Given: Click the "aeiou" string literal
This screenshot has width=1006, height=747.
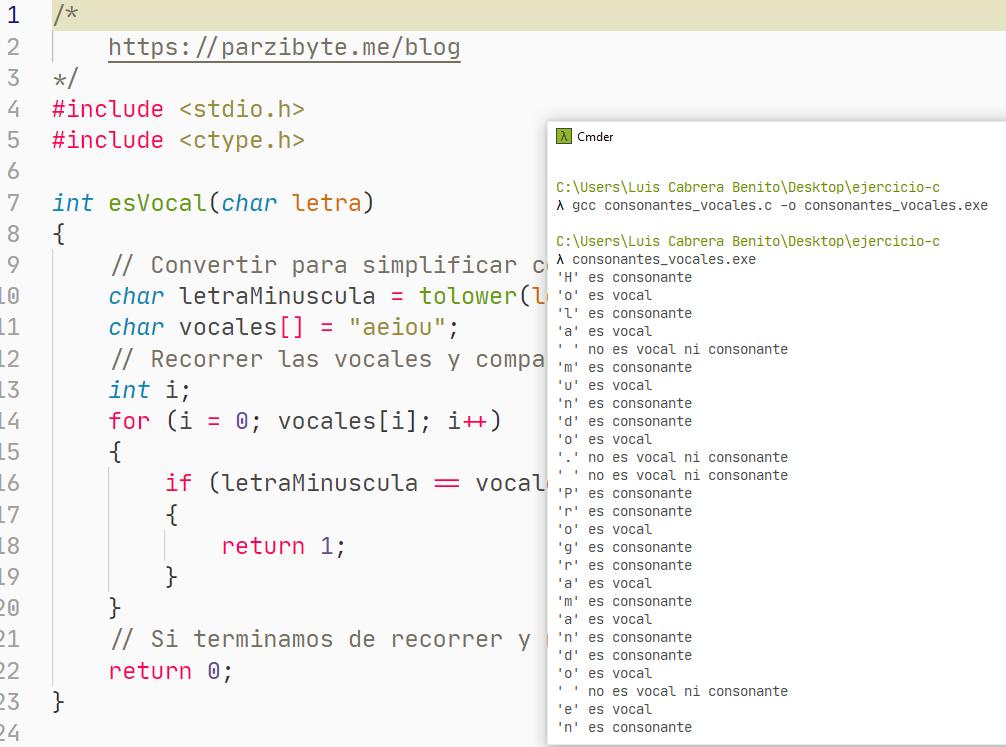Looking at the screenshot, I should 397,327.
